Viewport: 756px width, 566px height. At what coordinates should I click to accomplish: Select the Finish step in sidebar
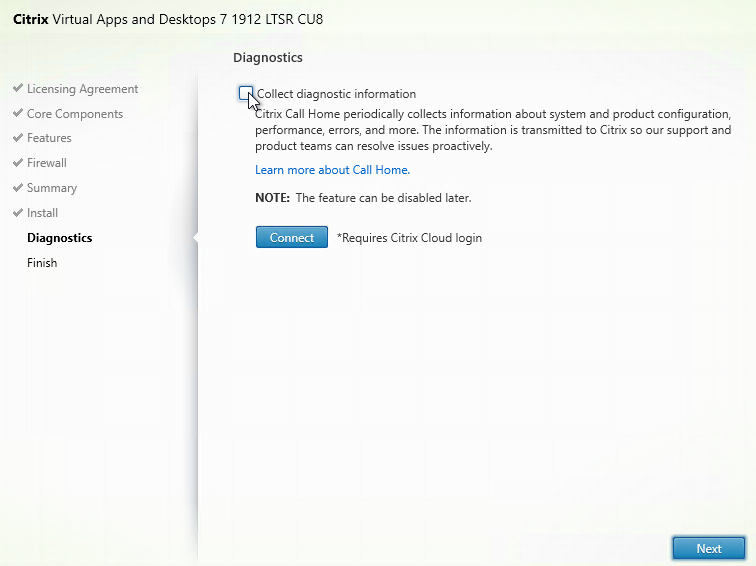[42, 263]
